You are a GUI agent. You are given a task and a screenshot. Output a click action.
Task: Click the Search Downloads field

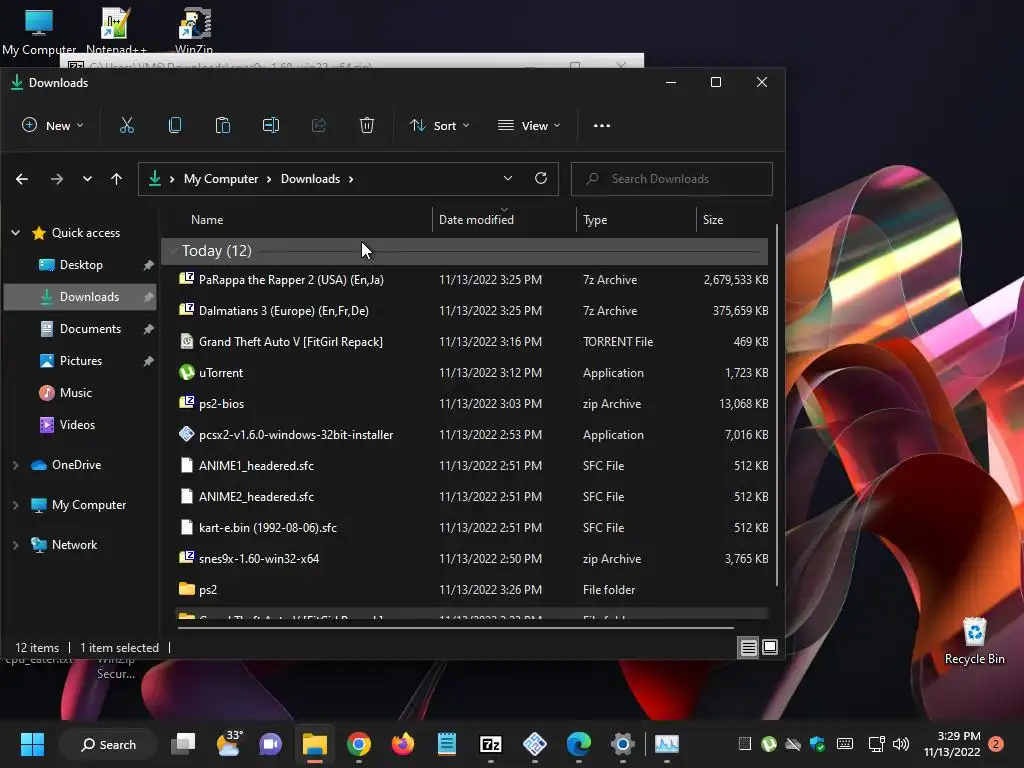point(672,179)
